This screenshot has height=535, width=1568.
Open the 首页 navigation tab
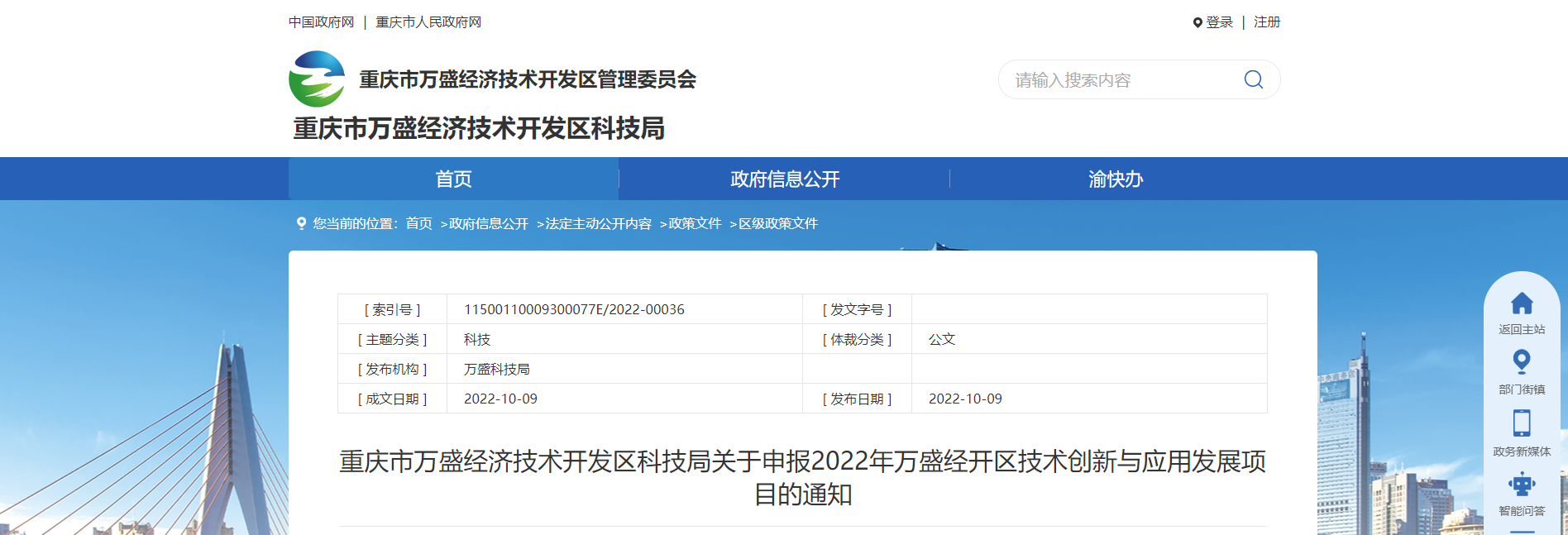pyautogui.click(x=453, y=179)
